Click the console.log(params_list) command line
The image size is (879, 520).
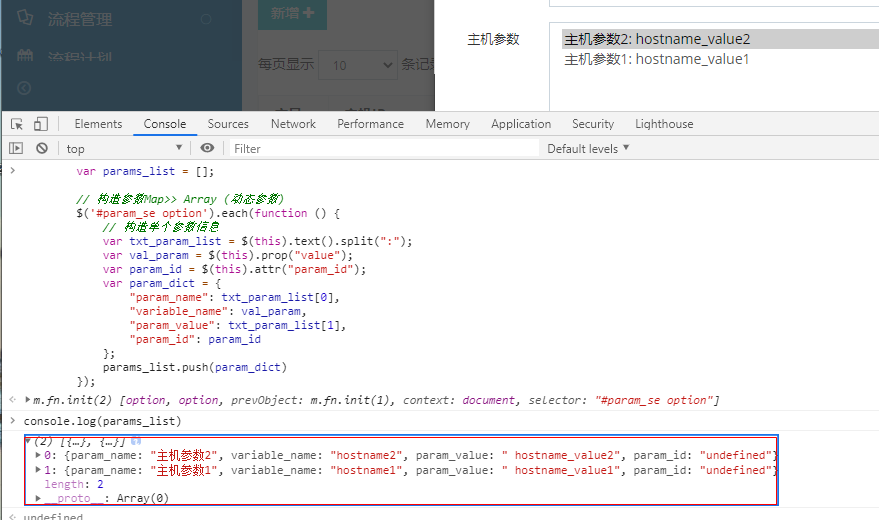[103, 421]
